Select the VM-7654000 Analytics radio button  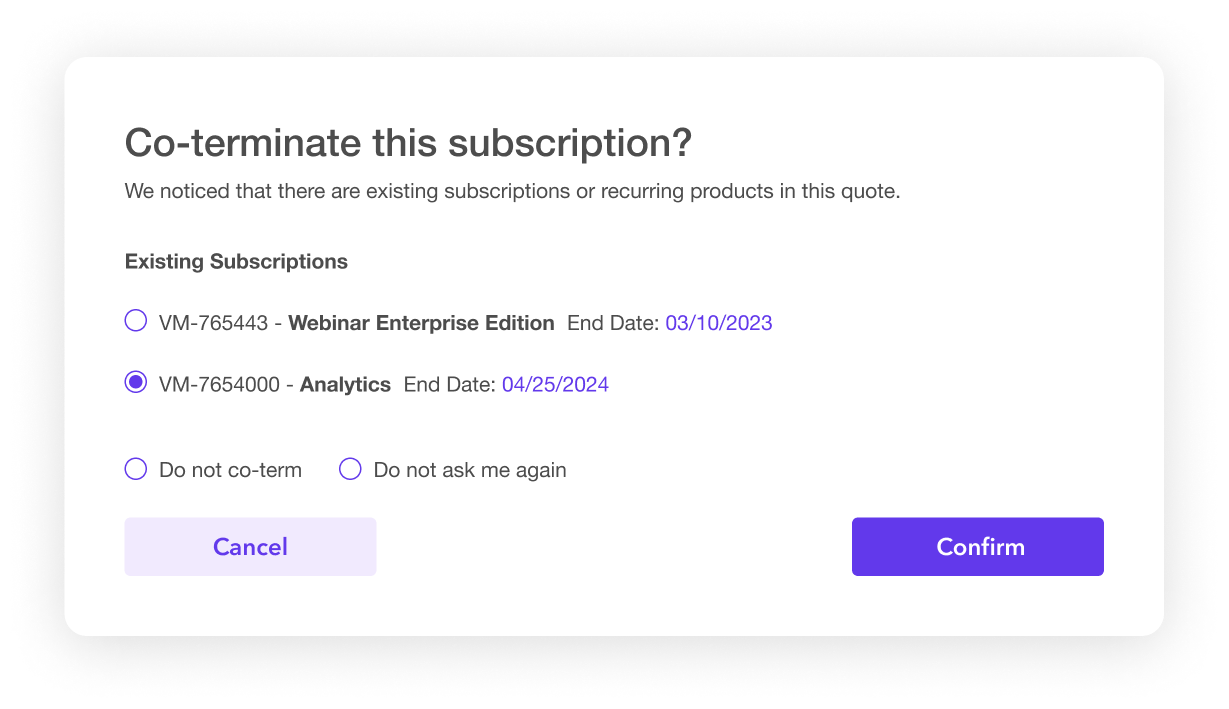(x=135, y=383)
